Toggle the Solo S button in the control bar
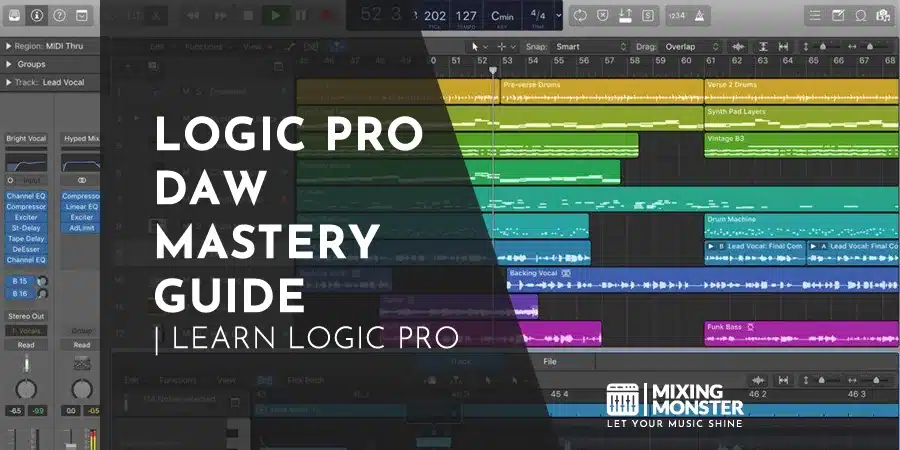This screenshot has width=900, height=450. coord(649,15)
